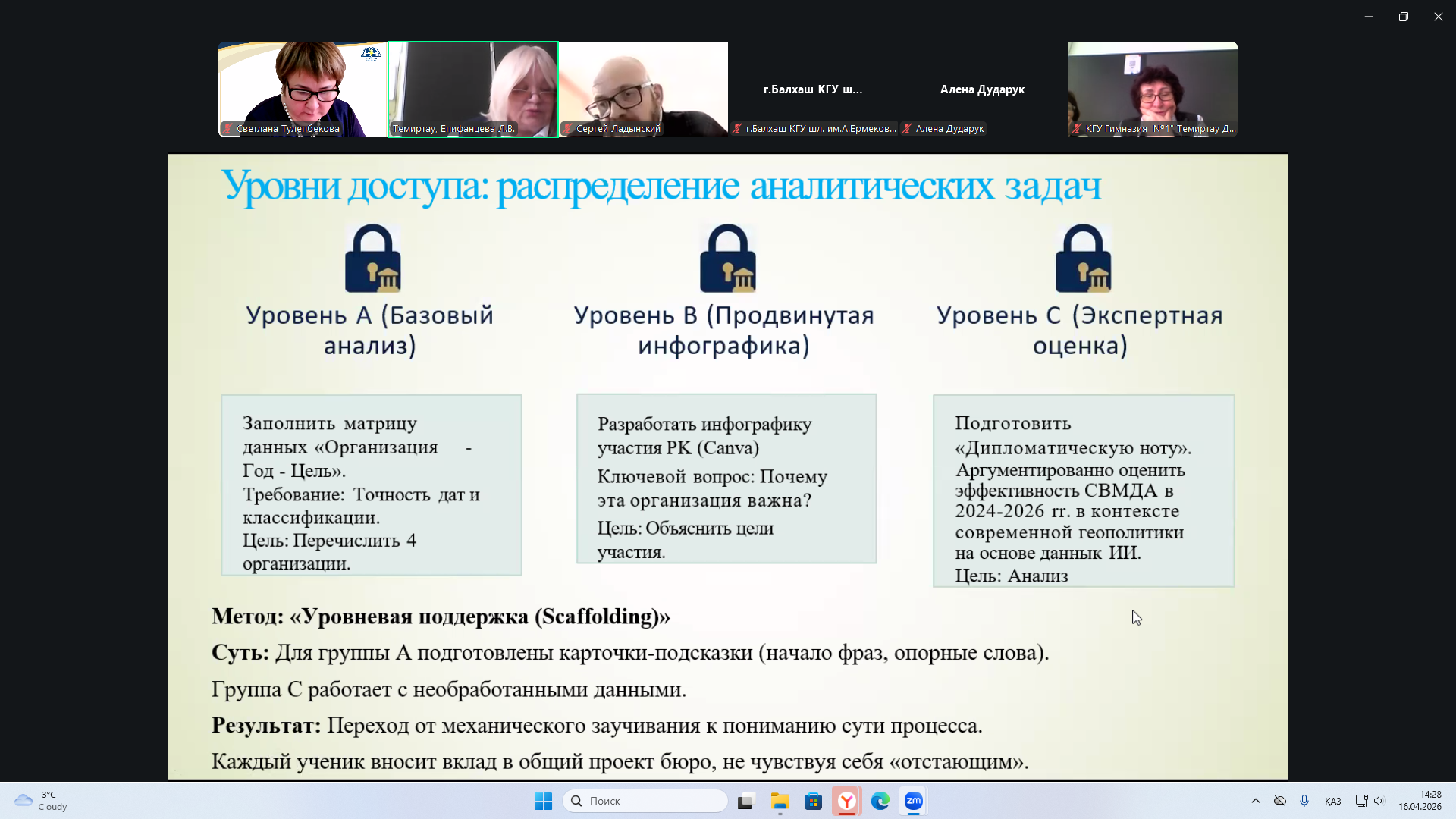
Task: Open Yandex Browser from taskbar
Action: [846, 801]
